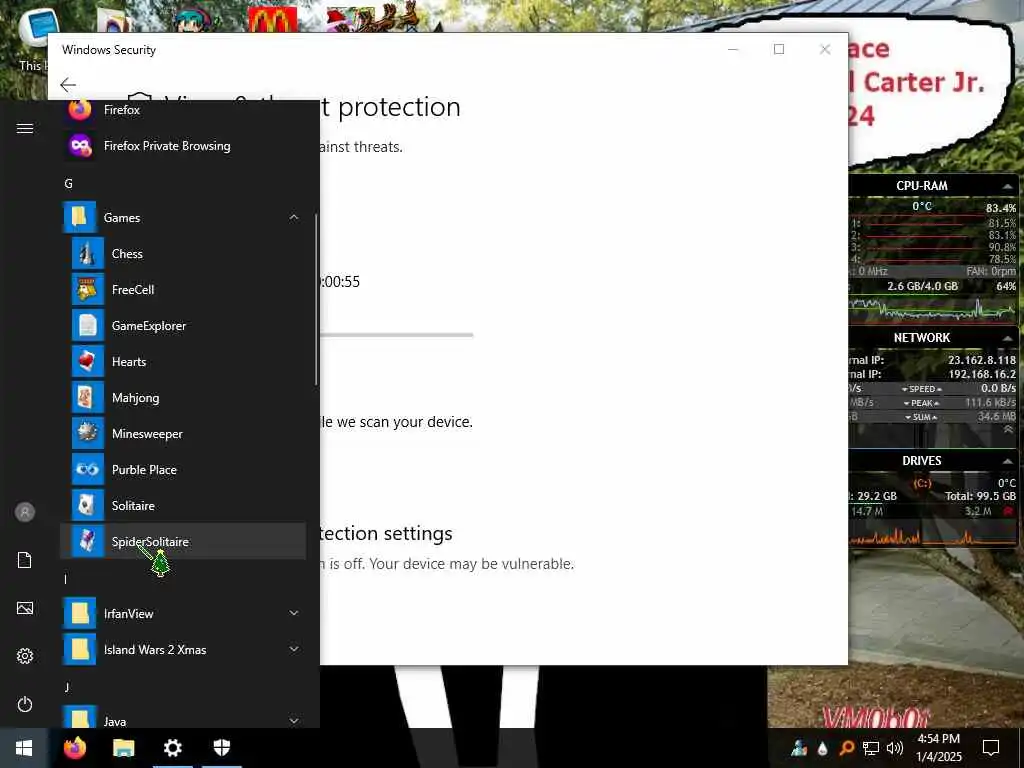The width and height of the screenshot is (1024, 768).
Task: Expand the Island Wars 2 Xmas folder
Action: click(183, 649)
